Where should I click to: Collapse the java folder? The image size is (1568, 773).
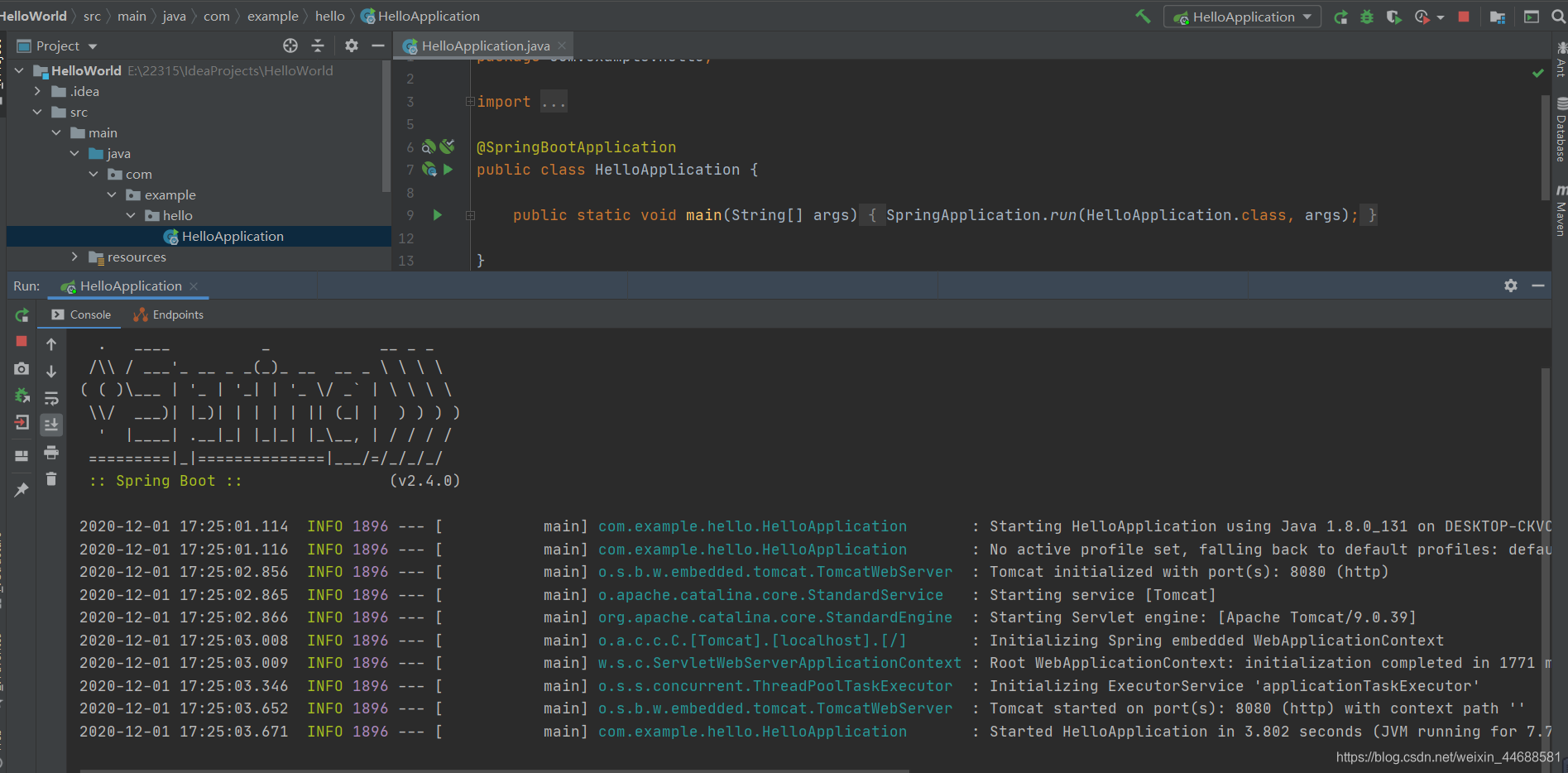click(x=74, y=153)
